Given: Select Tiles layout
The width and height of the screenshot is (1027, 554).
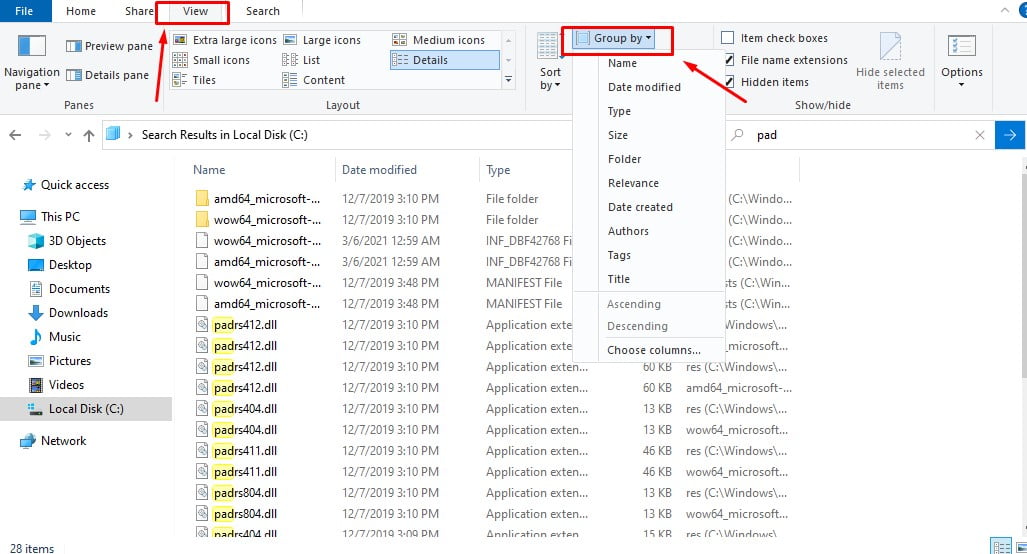Looking at the screenshot, I should point(194,80).
